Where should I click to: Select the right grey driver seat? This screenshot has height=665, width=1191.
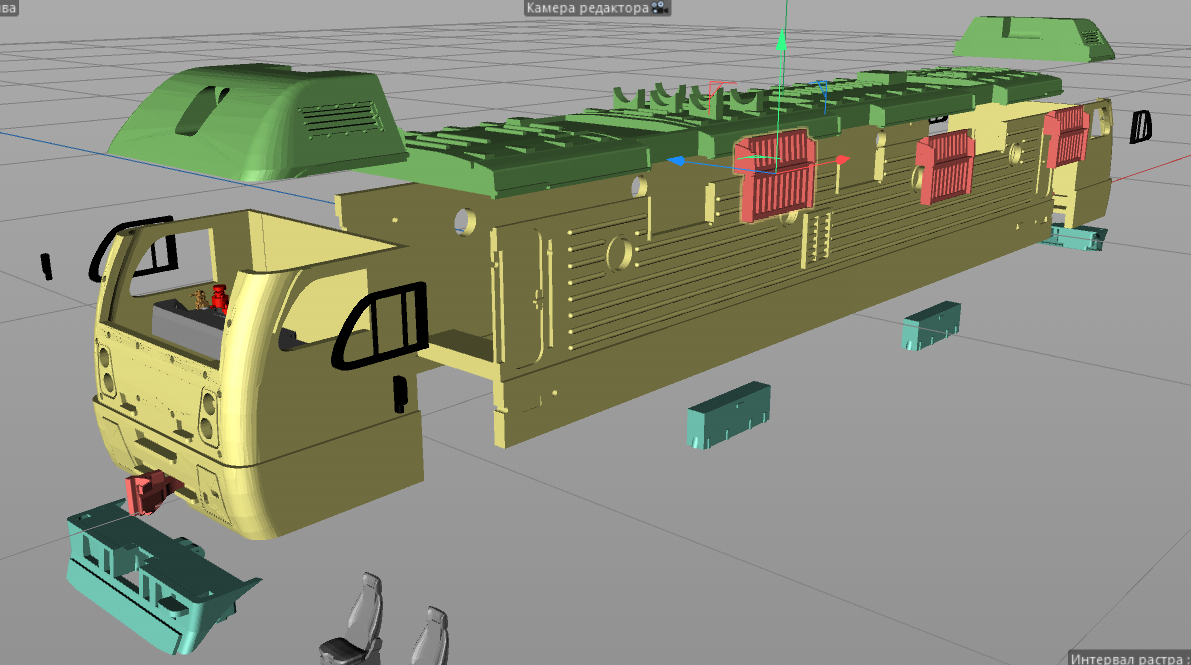(x=429, y=637)
